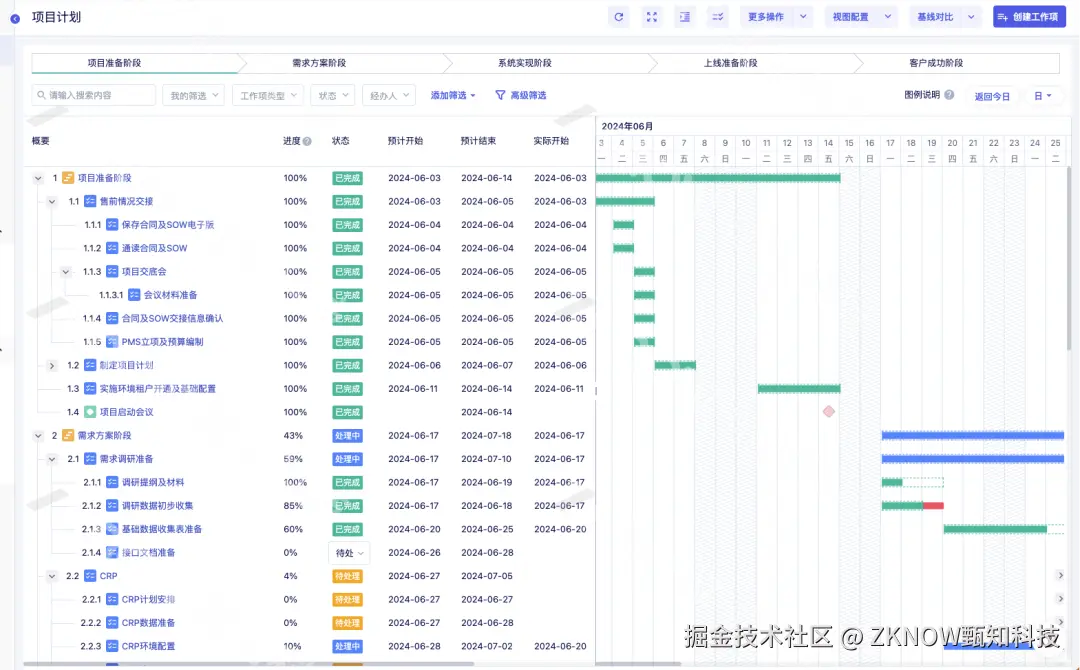
Task: Click the orange icon of 需求方案阶段
Action: coord(68,436)
